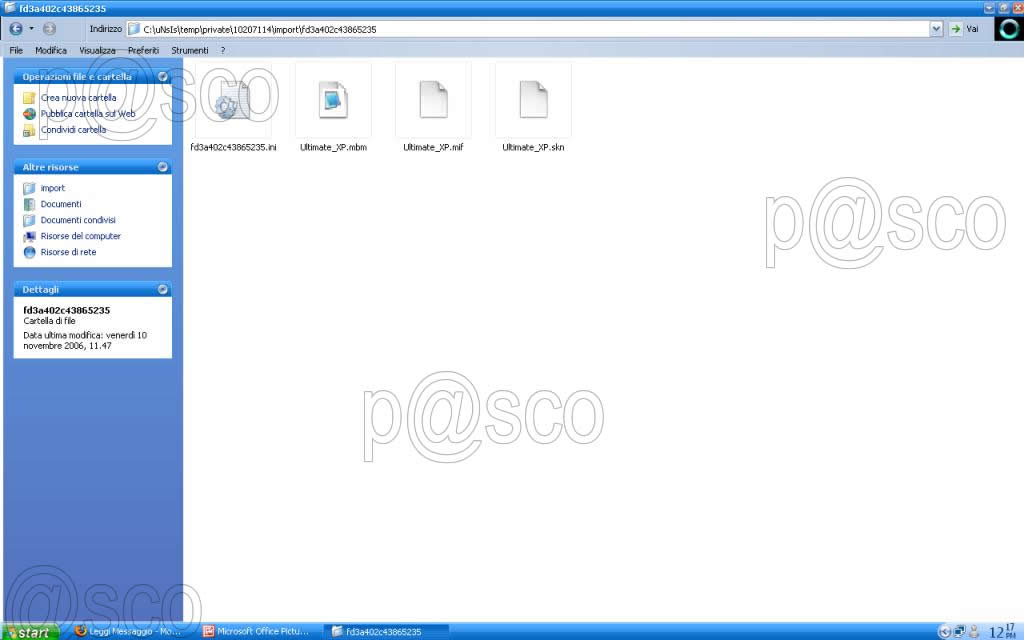Open the Windows start button
The width and height of the screenshot is (1024, 640).
click(x=31, y=632)
